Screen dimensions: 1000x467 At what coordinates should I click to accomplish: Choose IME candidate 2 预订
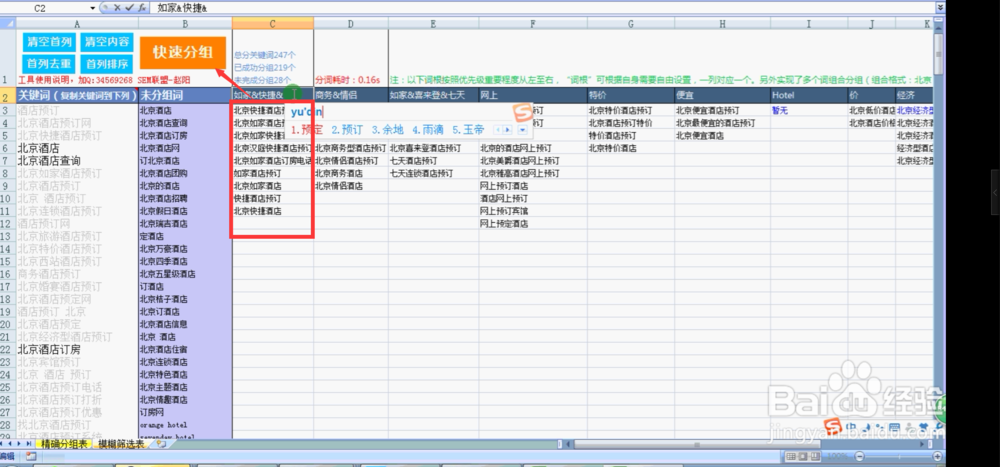pos(347,130)
